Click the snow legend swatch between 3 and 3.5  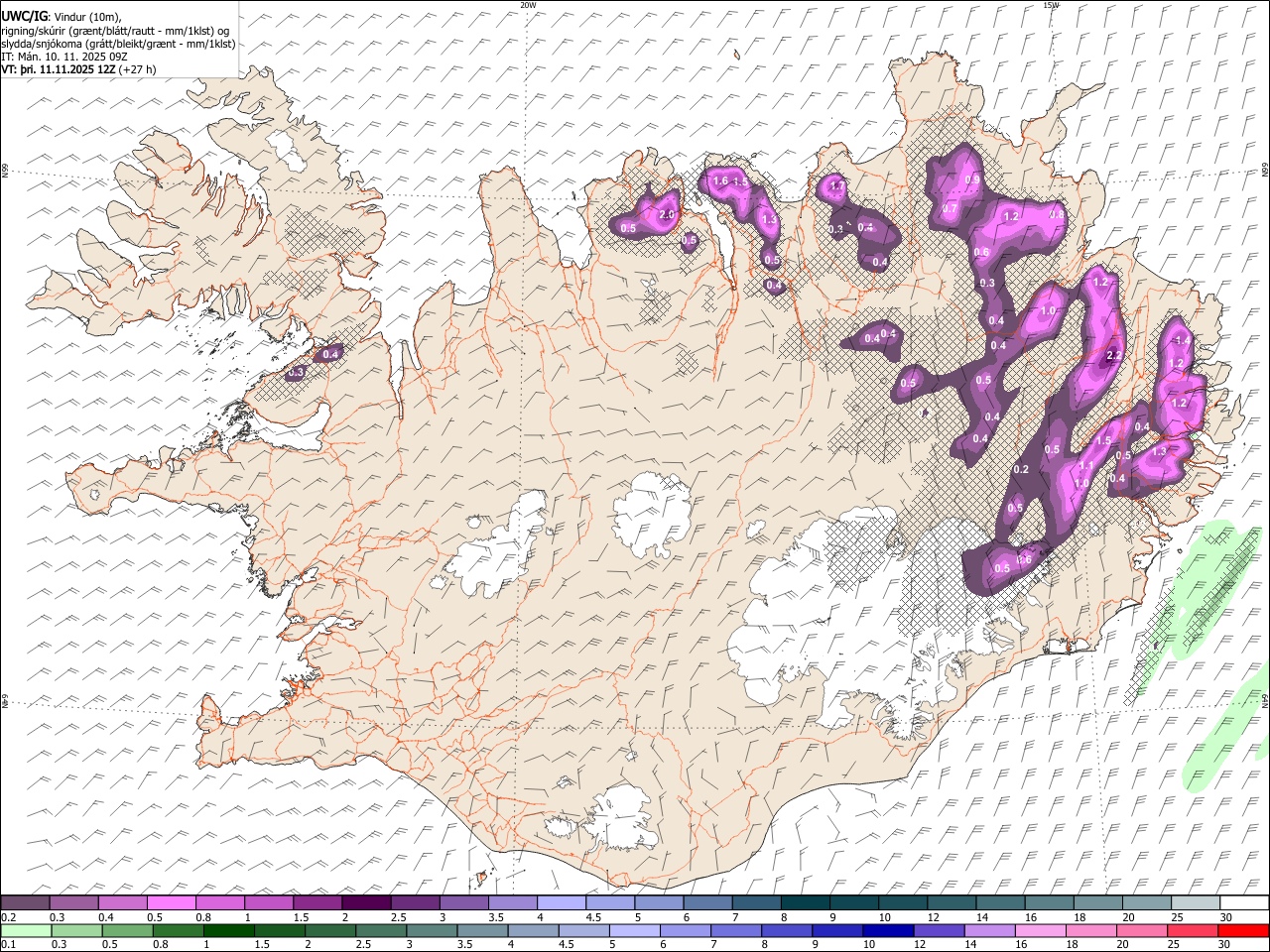click(463, 902)
